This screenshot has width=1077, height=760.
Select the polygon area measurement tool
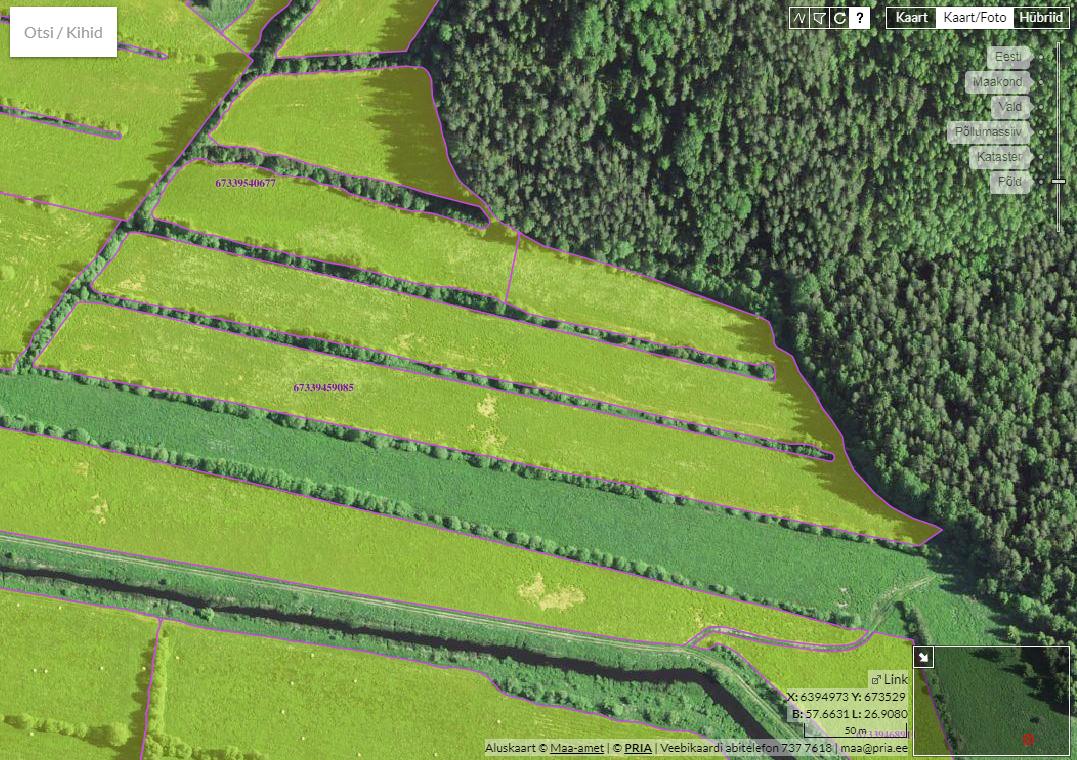coord(819,19)
